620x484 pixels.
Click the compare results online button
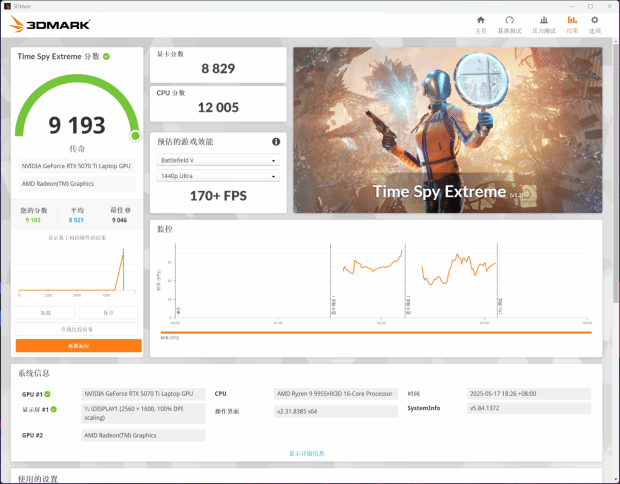pos(77,329)
